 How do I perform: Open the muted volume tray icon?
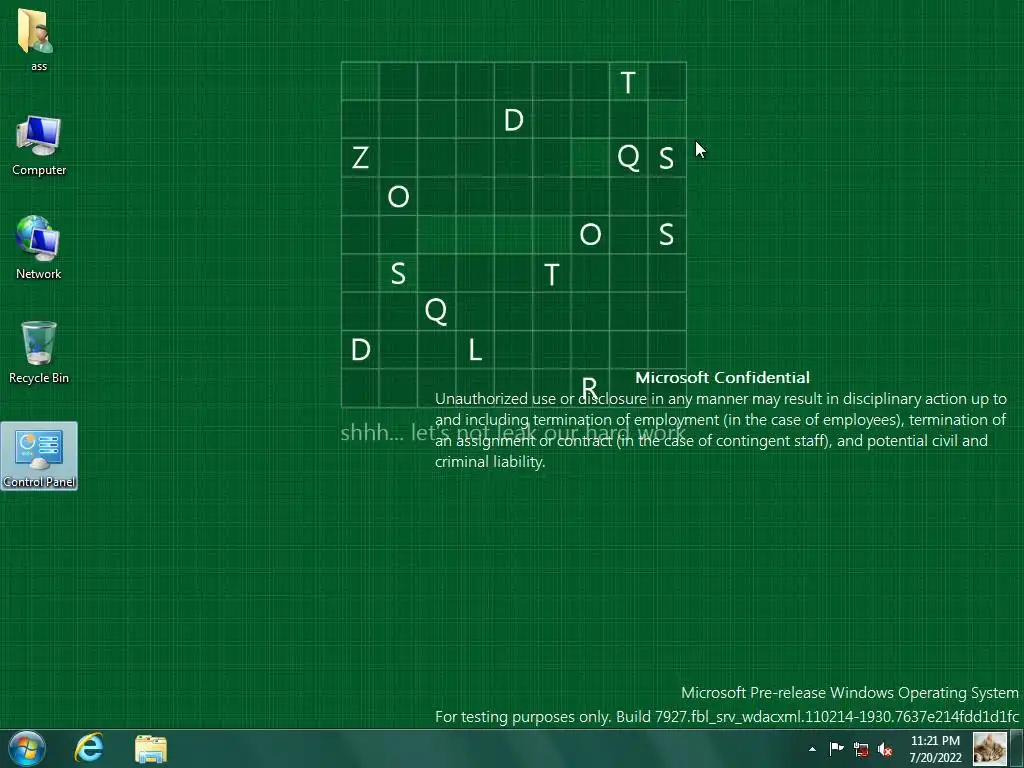(x=885, y=749)
